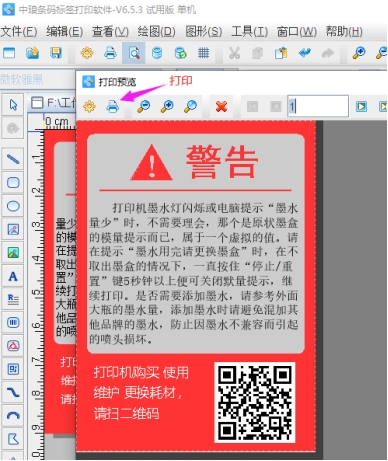Zoom out in the print preview toolbar
The height and width of the screenshot is (461, 388).
(144, 106)
